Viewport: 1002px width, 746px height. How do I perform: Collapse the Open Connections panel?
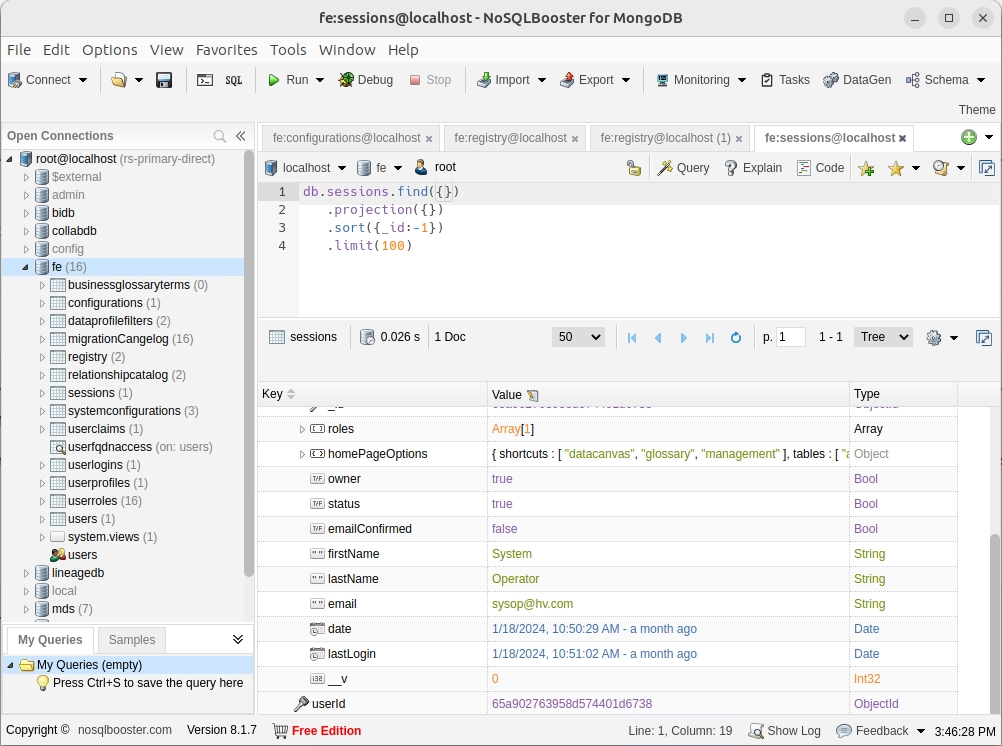[241, 136]
